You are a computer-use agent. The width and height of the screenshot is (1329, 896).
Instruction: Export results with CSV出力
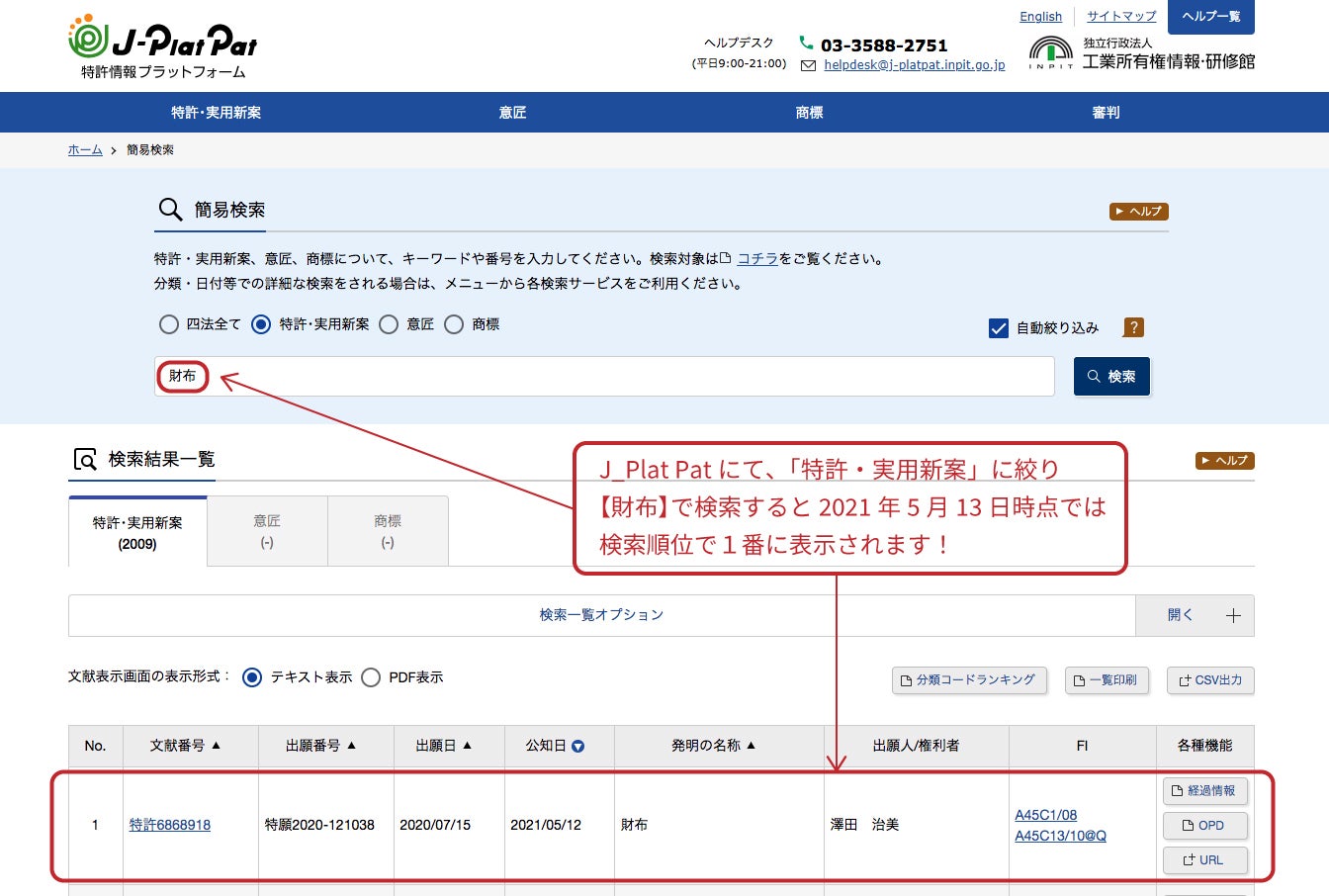(x=1210, y=680)
